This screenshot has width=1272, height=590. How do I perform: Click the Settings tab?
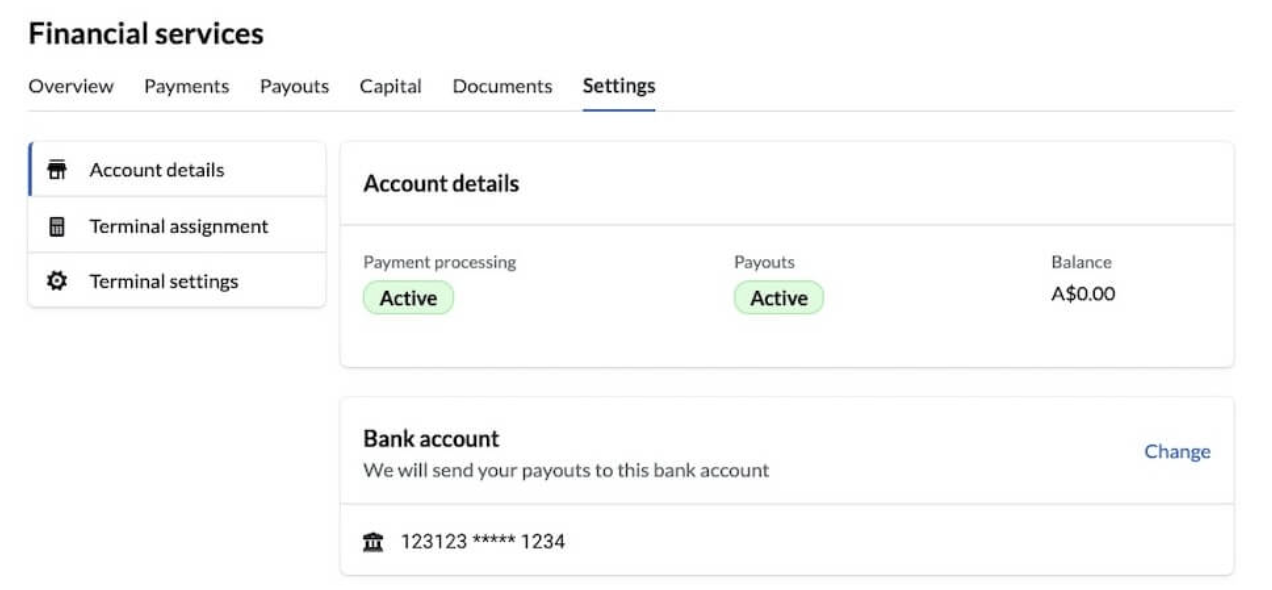click(x=618, y=86)
